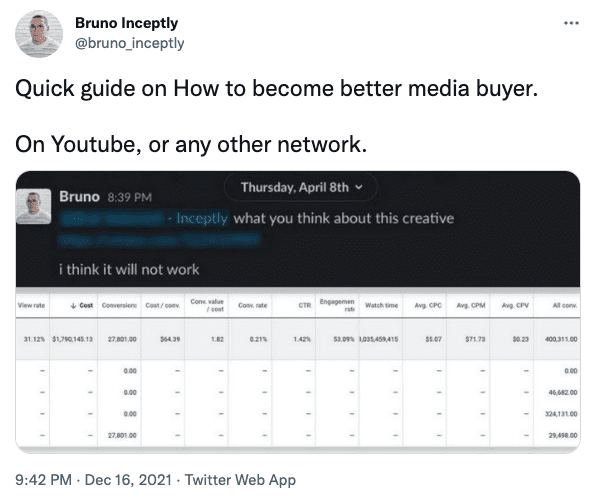This screenshot has height=504, width=596.
Task: Click the CTR column header
Action: pyautogui.click(x=304, y=306)
